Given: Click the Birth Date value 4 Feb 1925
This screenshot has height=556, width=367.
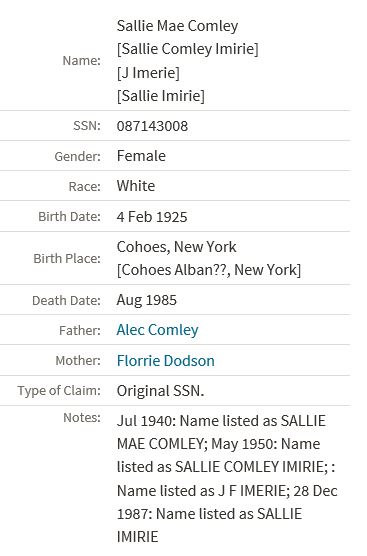Looking at the screenshot, I should click(x=152, y=217).
